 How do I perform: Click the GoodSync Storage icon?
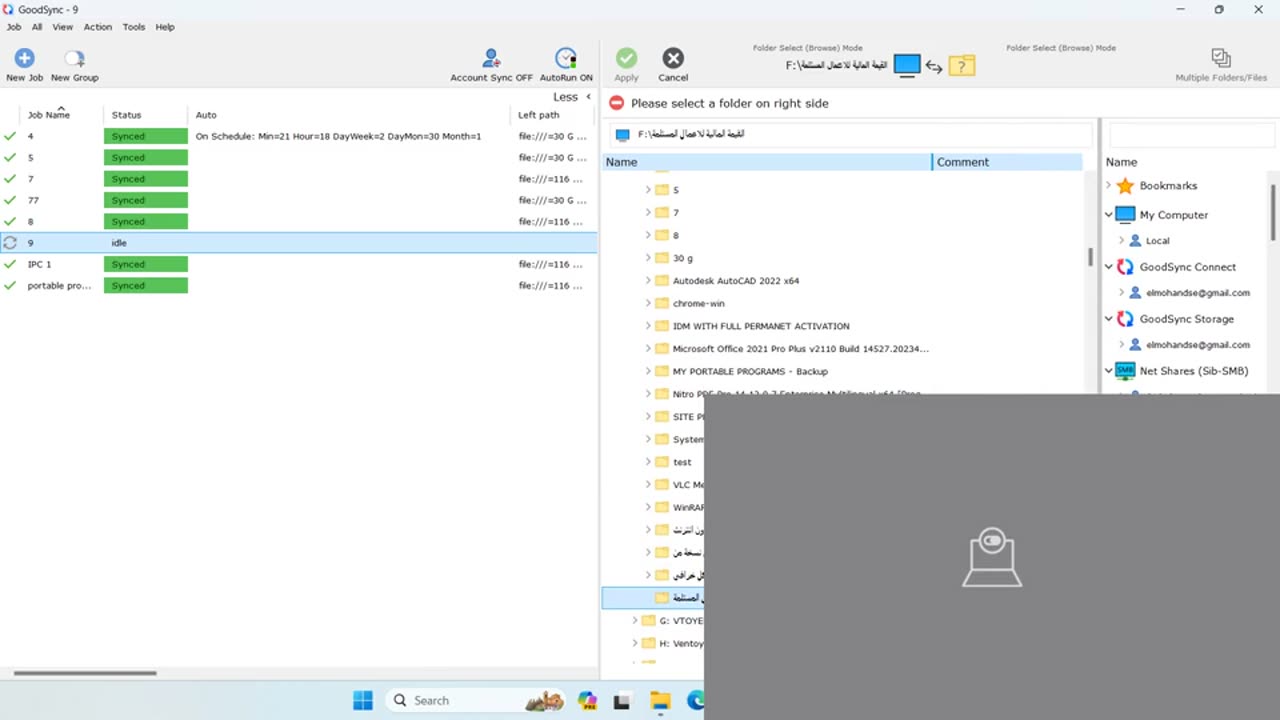click(x=1125, y=319)
